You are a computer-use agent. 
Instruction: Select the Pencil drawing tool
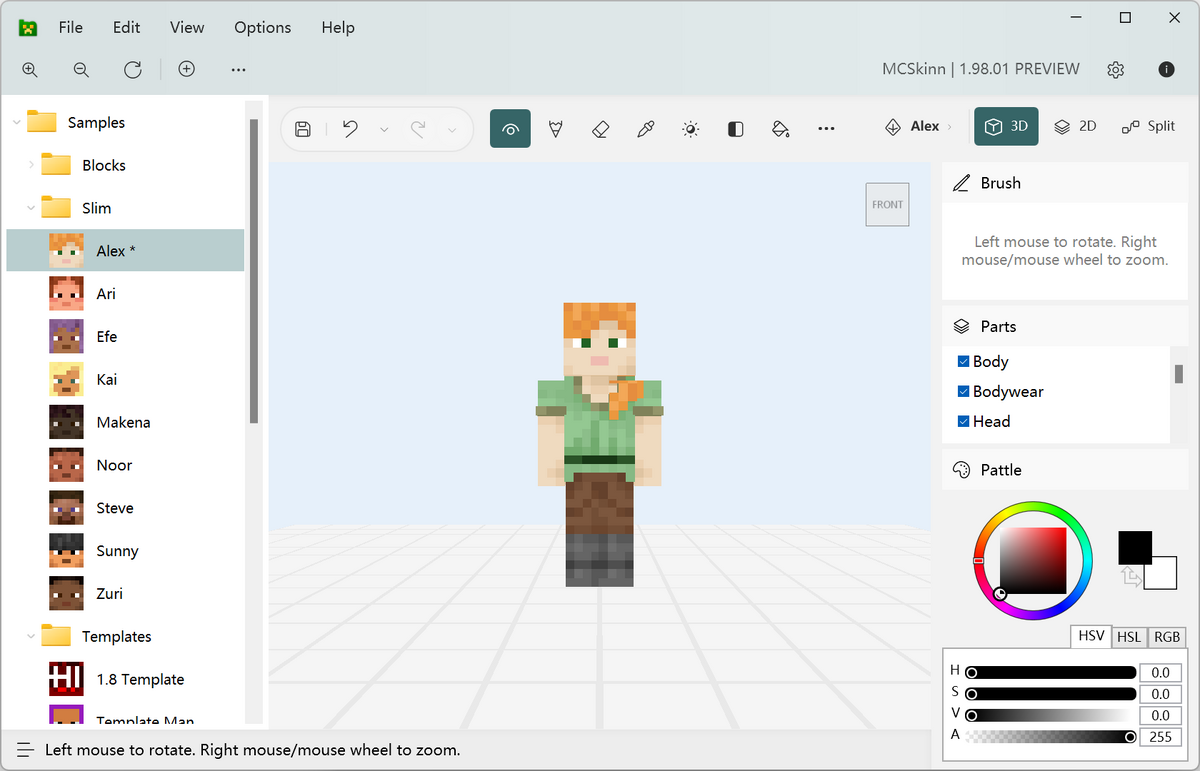point(555,128)
